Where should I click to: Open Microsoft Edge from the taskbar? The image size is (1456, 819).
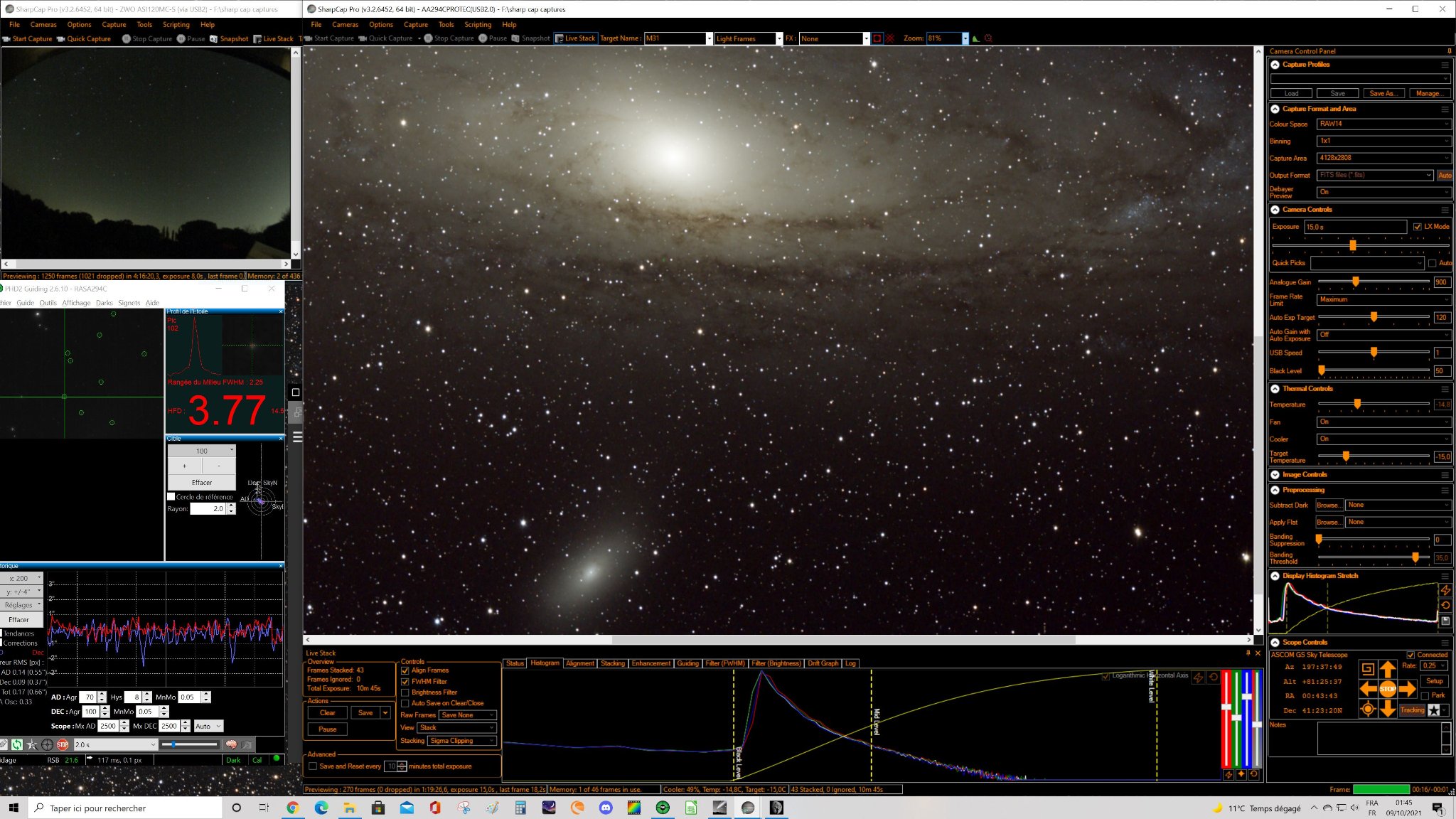pyautogui.click(x=321, y=808)
